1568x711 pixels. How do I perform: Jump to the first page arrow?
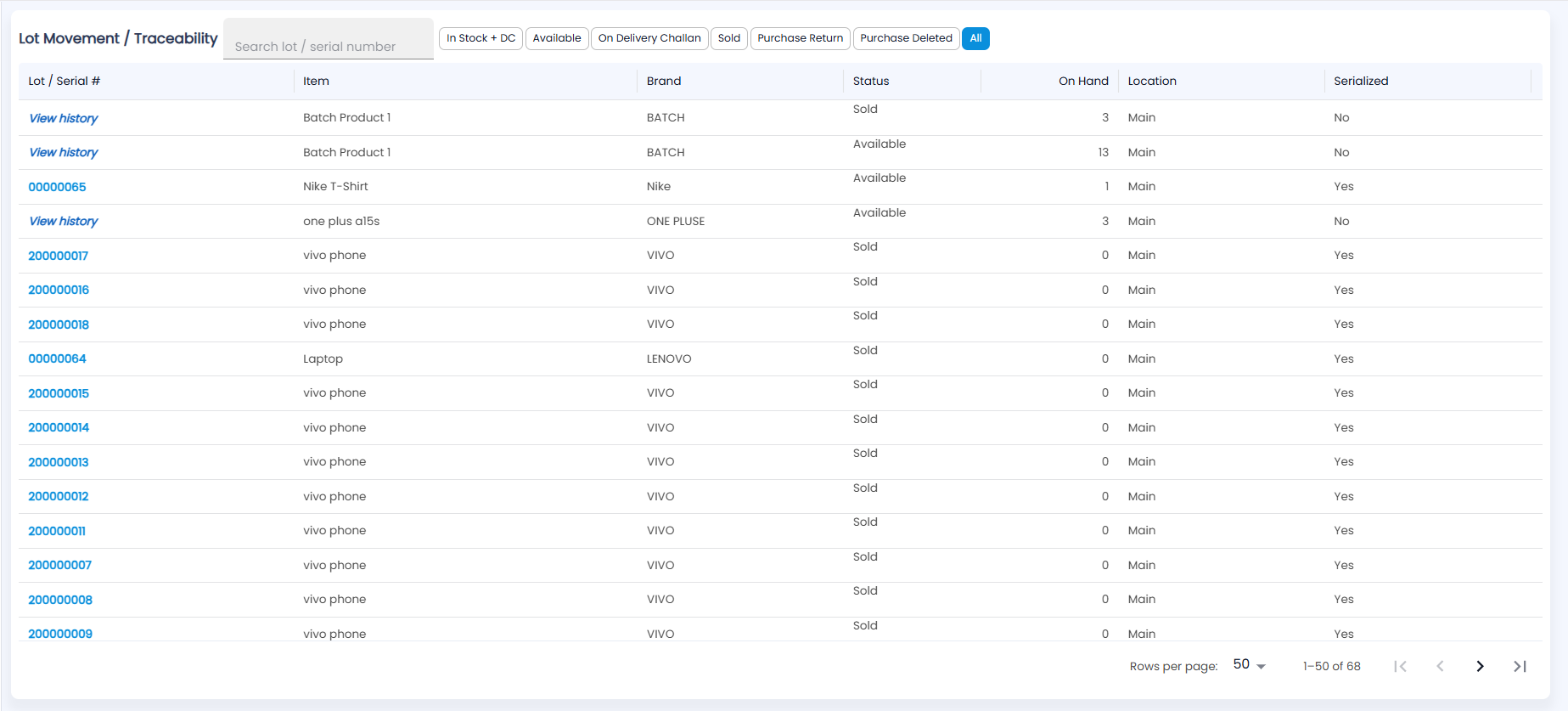coord(1400,666)
